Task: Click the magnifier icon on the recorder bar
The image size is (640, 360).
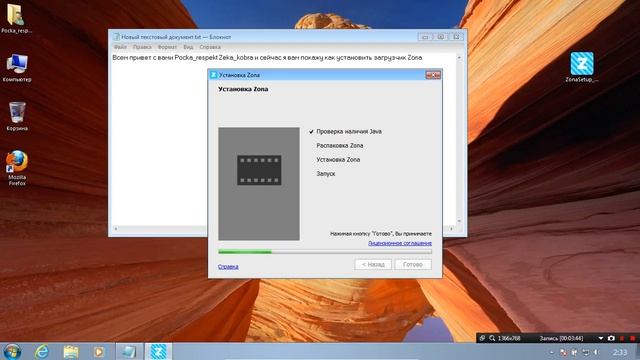Action: point(492,338)
